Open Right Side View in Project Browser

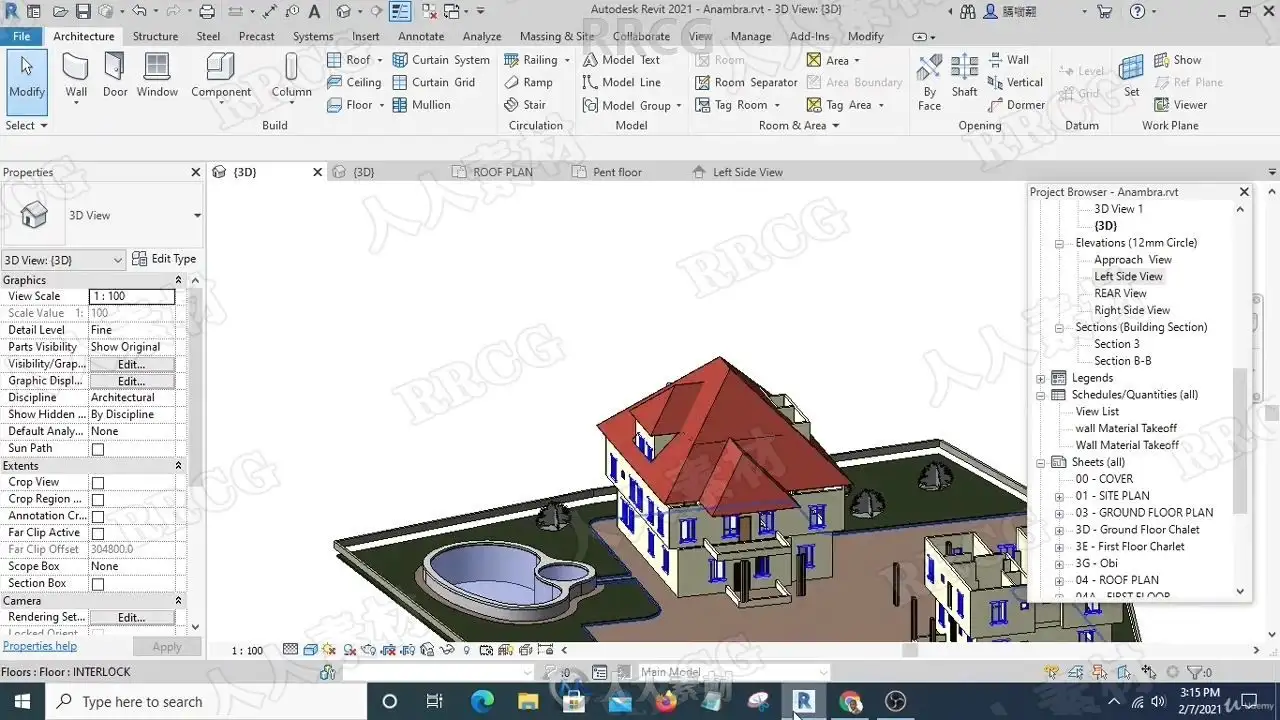(1132, 311)
